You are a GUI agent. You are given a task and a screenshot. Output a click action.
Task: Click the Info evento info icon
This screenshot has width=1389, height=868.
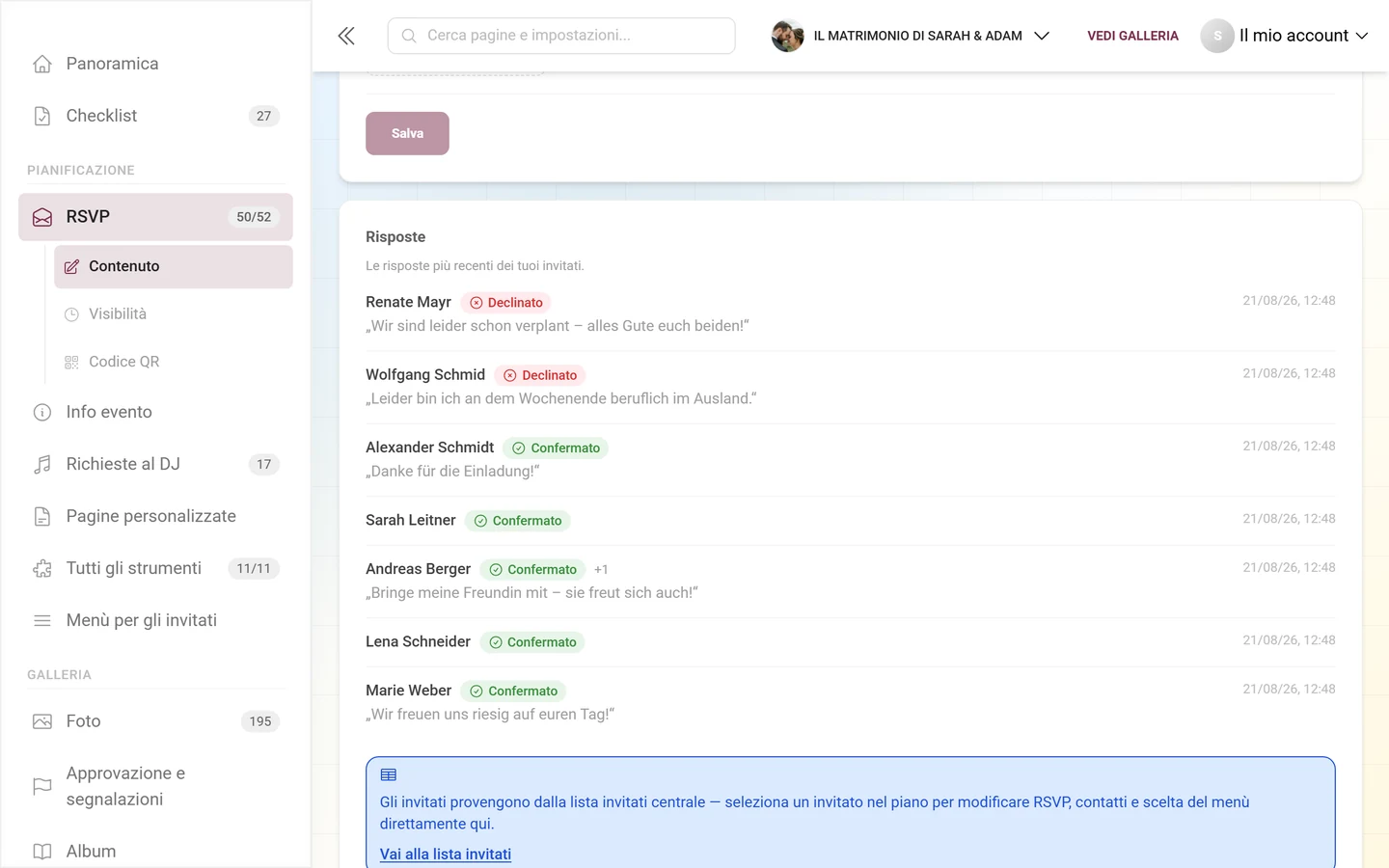click(42, 412)
